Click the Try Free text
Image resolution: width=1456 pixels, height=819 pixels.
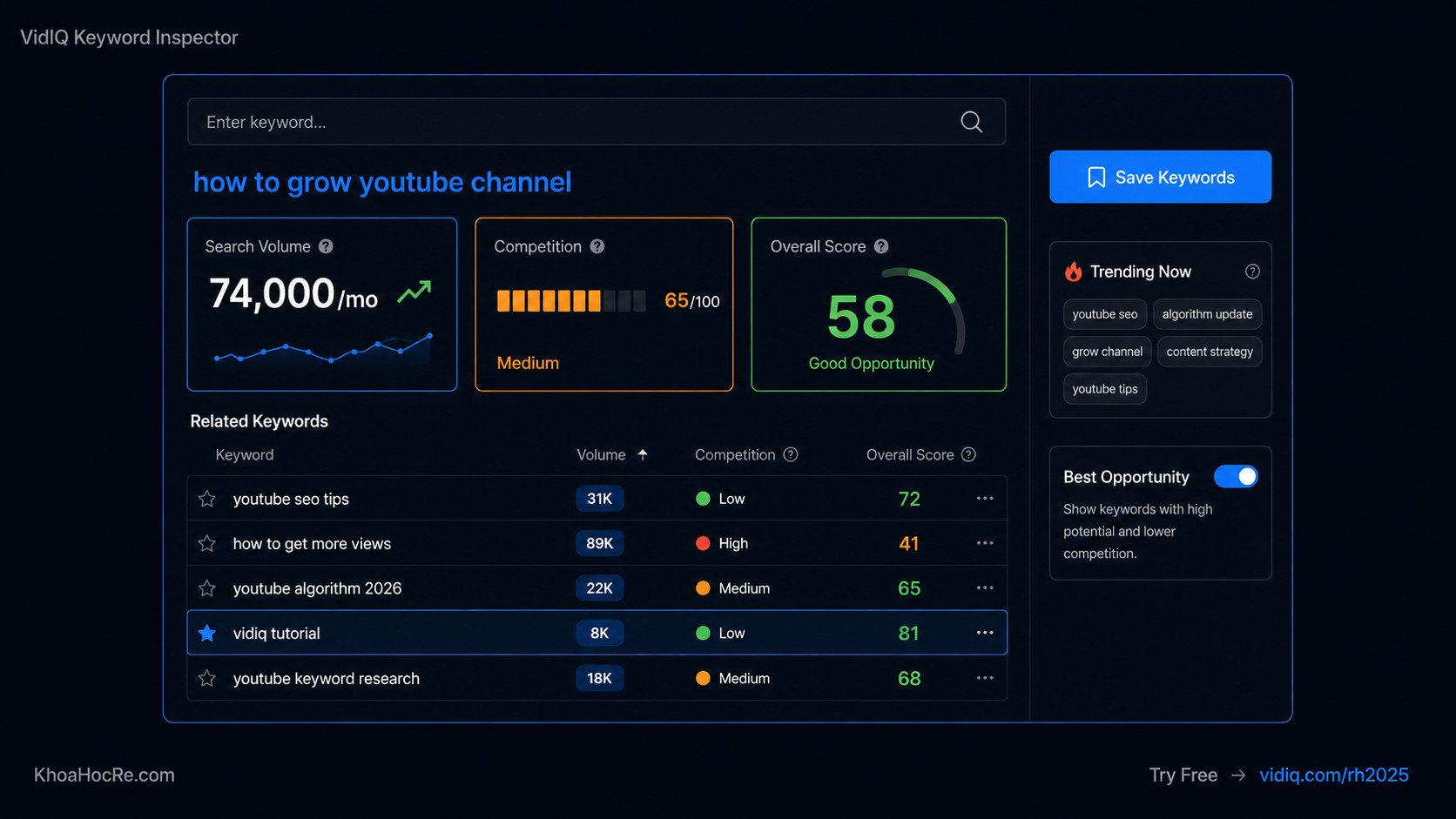click(x=1183, y=775)
